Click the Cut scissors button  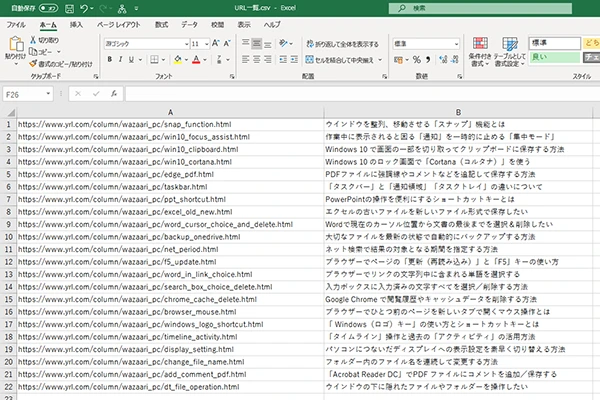(44, 40)
